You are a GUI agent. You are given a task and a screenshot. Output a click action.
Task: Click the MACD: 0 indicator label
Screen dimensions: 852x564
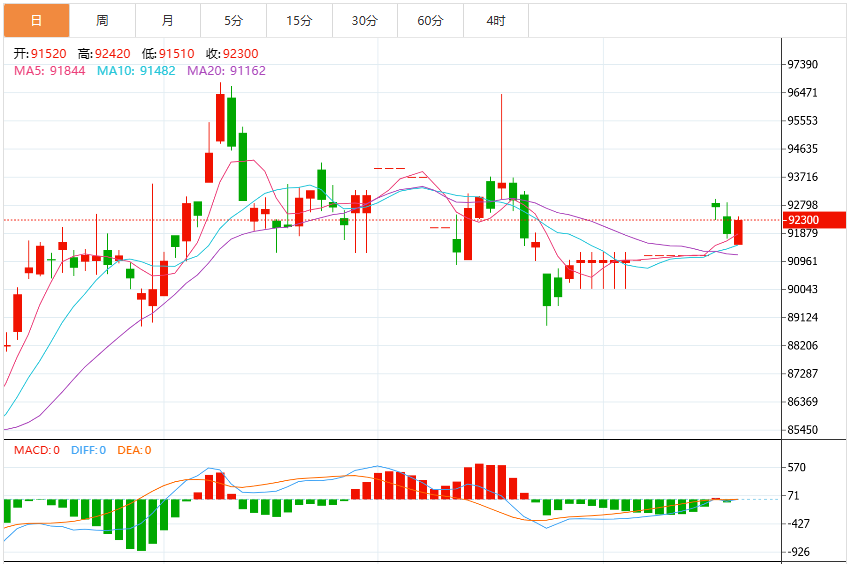[36, 450]
